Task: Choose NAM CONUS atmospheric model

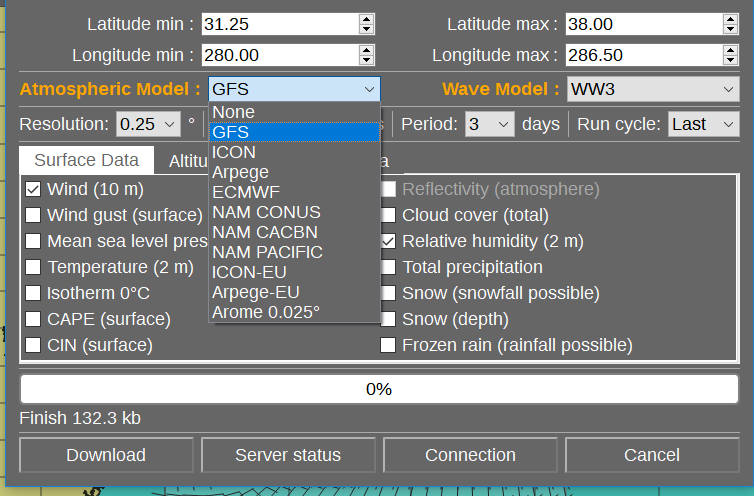Action: coord(294,212)
